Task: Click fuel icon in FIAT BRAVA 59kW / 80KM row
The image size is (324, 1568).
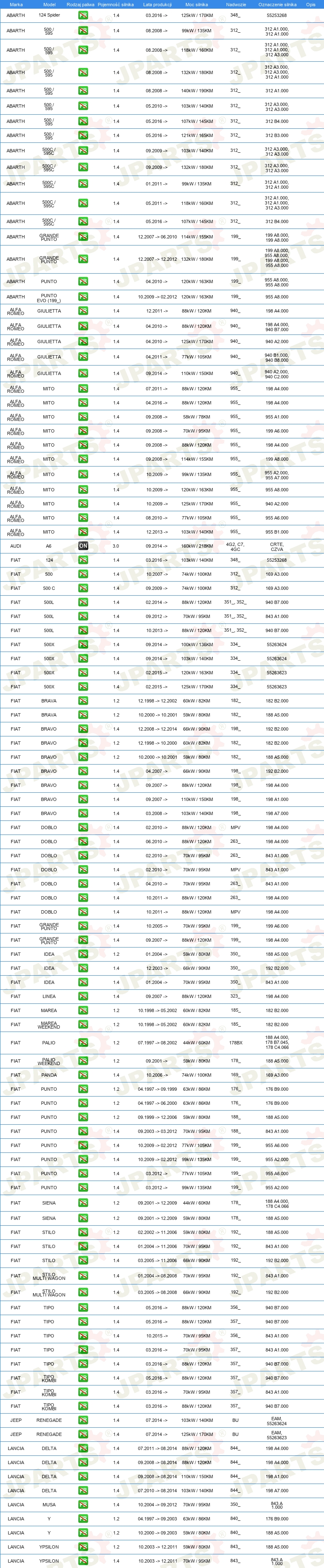Action: coord(83,714)
